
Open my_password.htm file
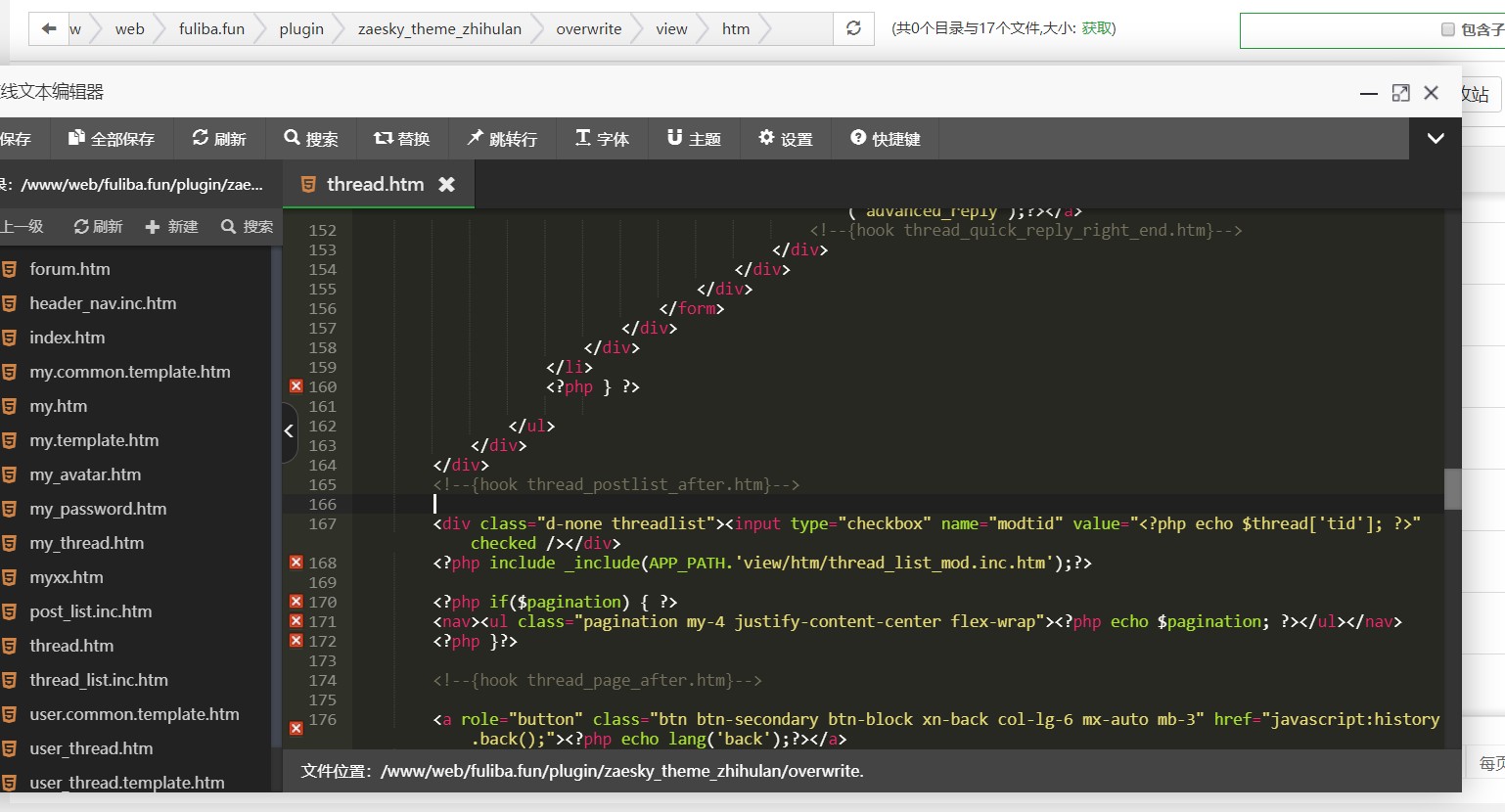point(98,509)
